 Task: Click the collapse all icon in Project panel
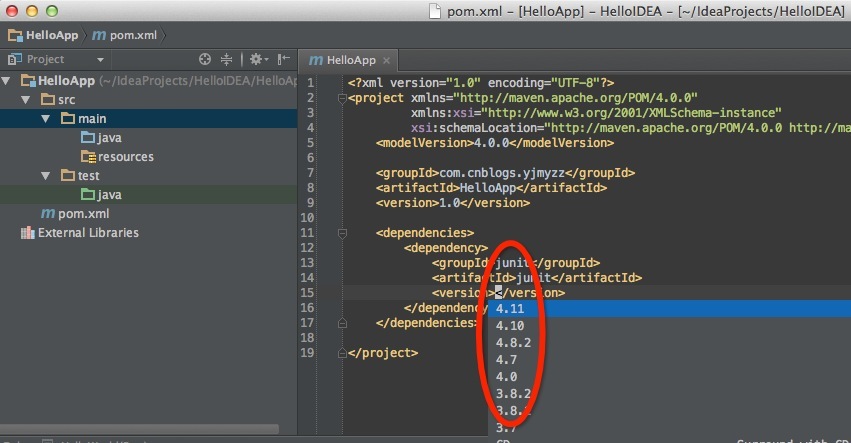[x=226, y=59]
